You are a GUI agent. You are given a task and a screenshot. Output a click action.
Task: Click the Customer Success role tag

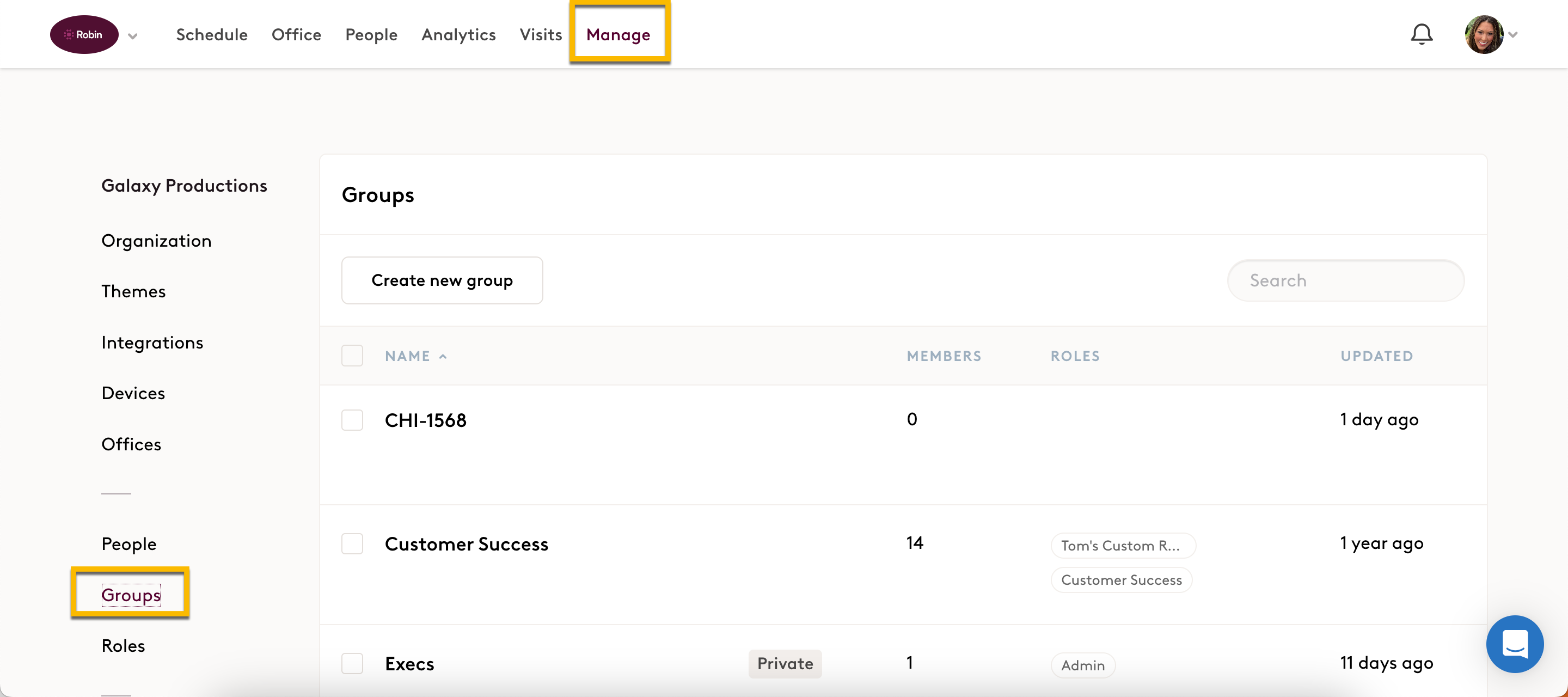1121,580
